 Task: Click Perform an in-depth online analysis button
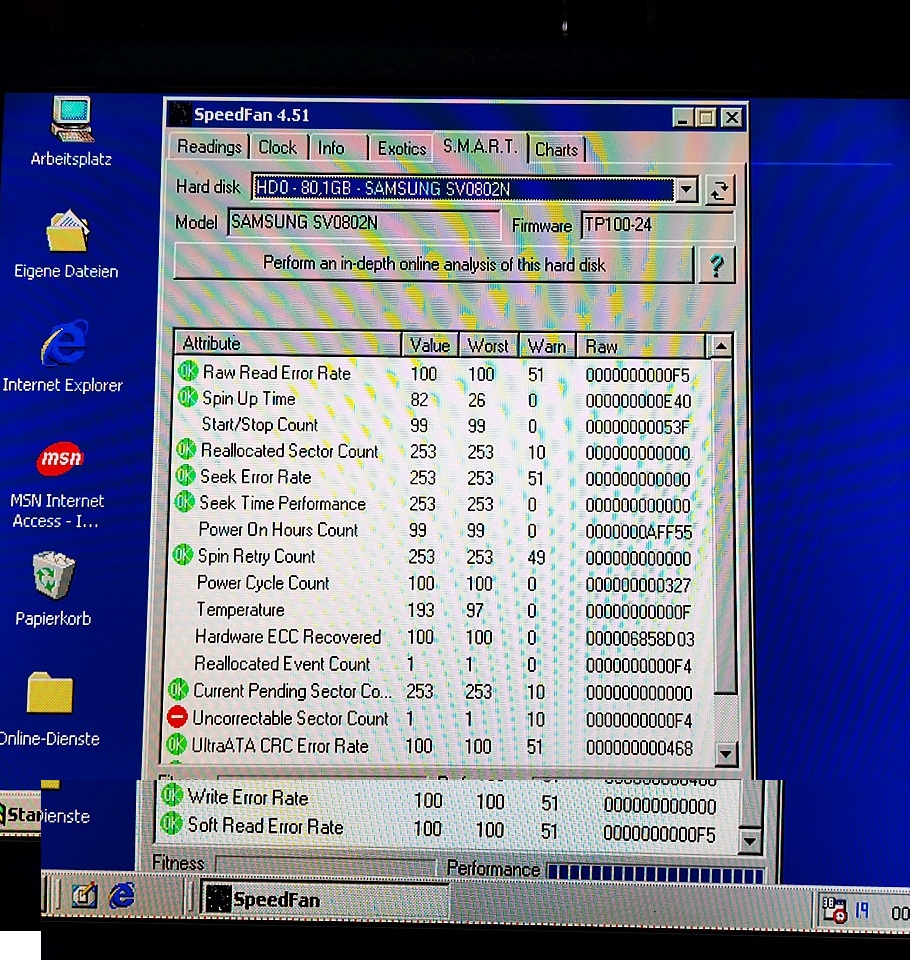(434, 264)
